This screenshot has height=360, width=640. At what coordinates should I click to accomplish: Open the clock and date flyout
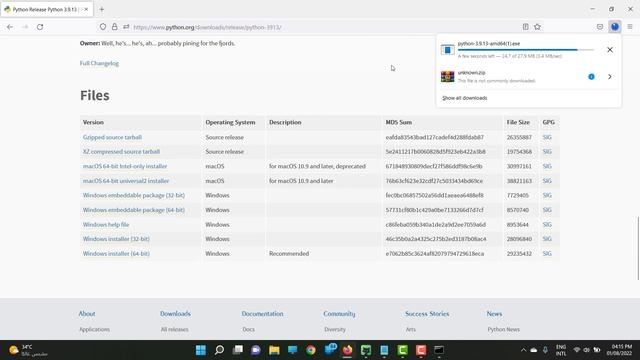[x=619, y=350]
